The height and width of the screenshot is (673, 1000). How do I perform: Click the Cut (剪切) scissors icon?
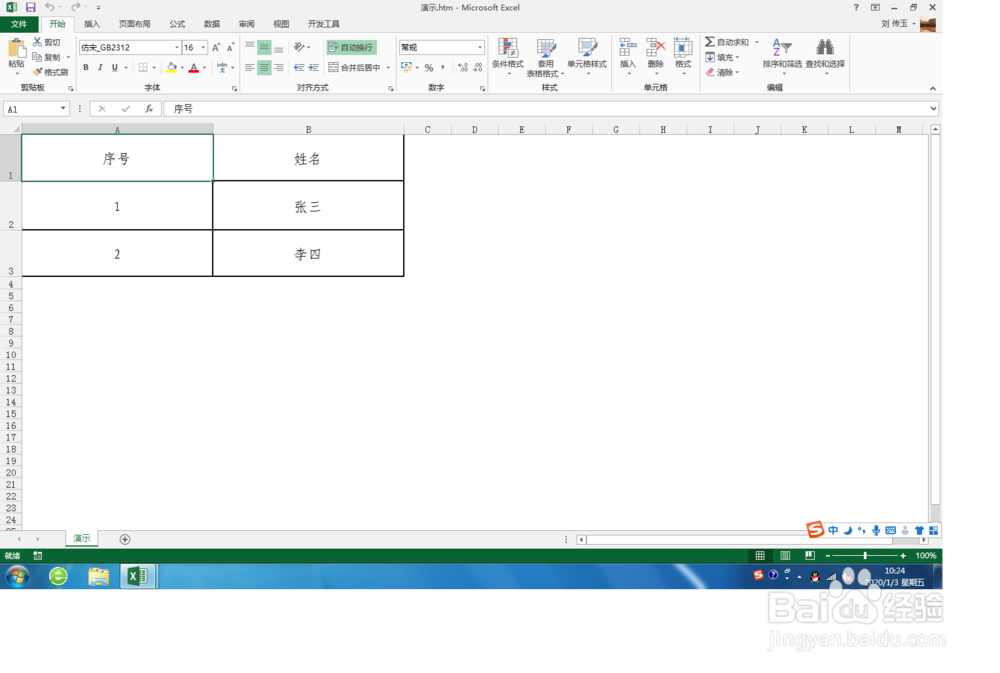[38, 42]
